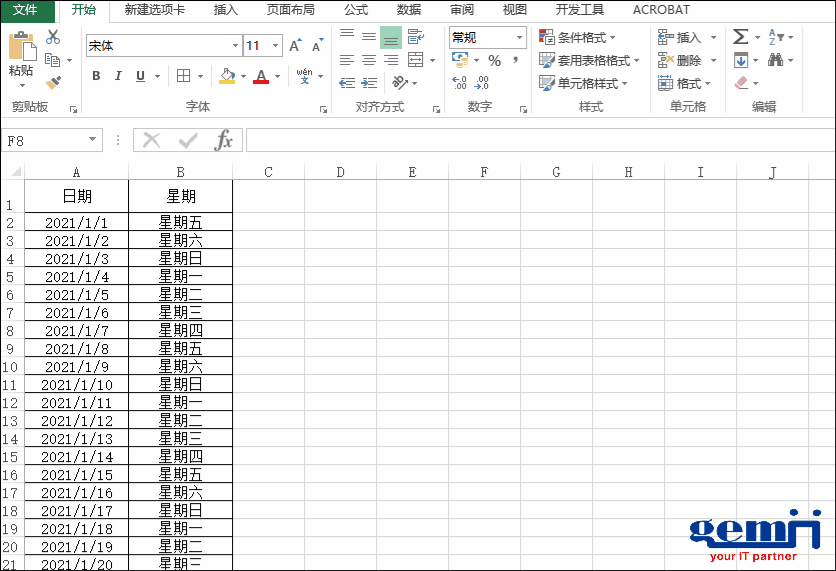Screen dimensions: 836x571
Task: Toggle italic formatting
Action: (118, 76)
